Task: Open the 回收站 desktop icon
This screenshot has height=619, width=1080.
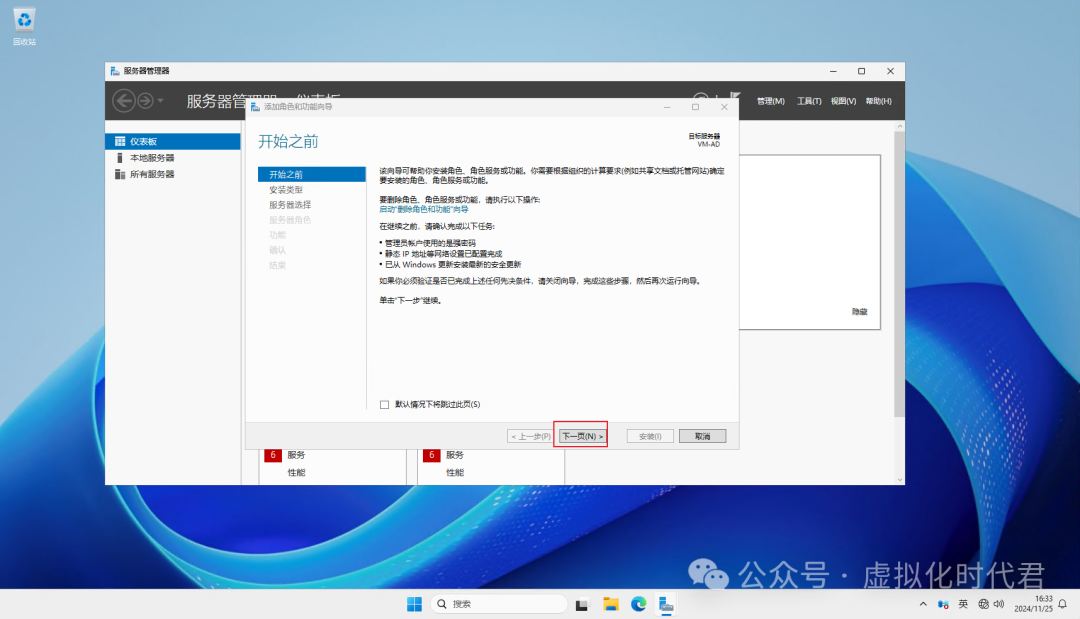Action: 23,22
